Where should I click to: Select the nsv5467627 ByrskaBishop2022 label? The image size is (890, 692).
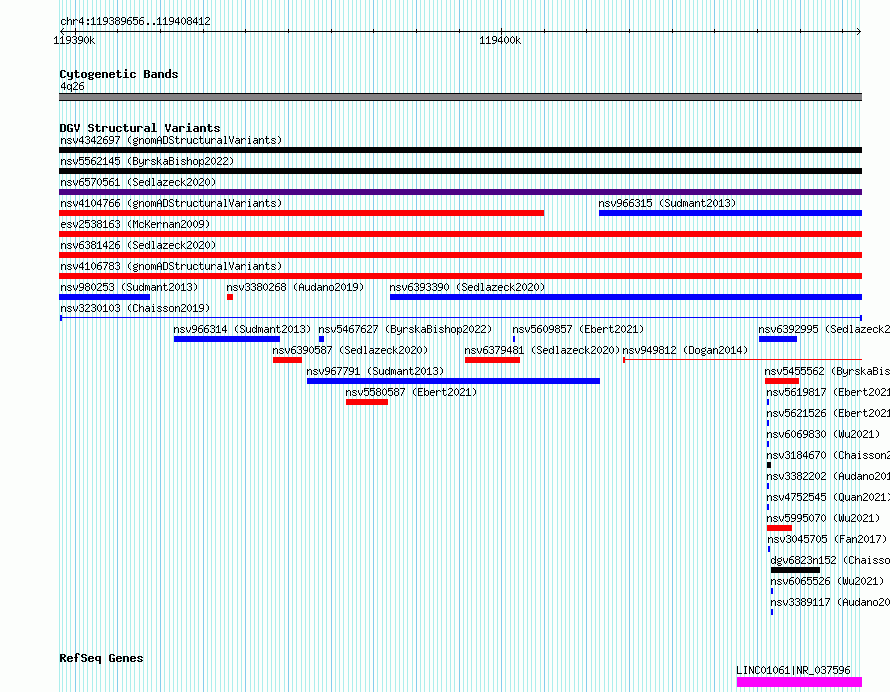(405, 329)
